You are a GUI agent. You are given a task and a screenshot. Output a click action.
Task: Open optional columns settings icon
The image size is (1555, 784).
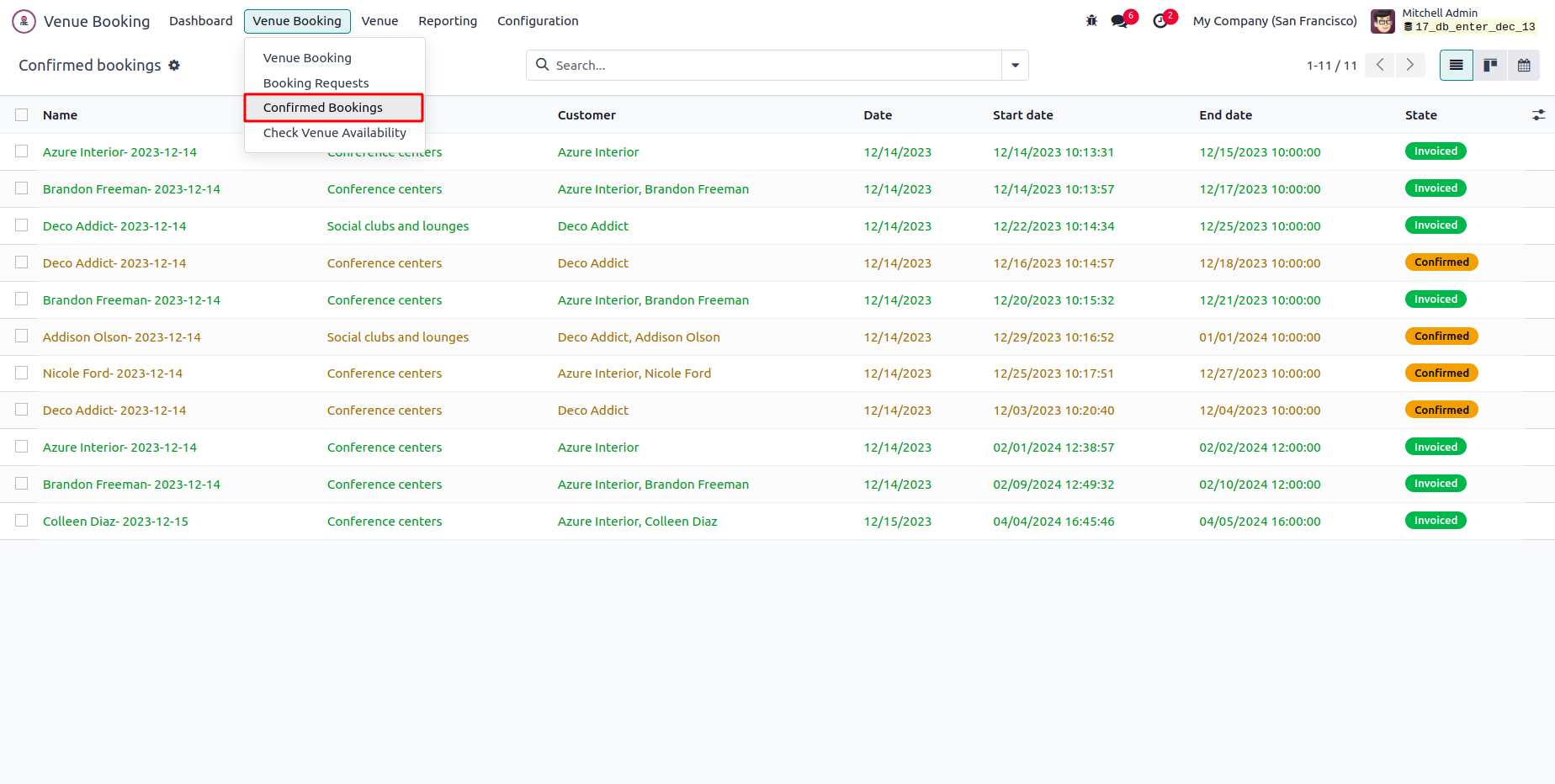pyautogui.click(x=1538, y=115)
